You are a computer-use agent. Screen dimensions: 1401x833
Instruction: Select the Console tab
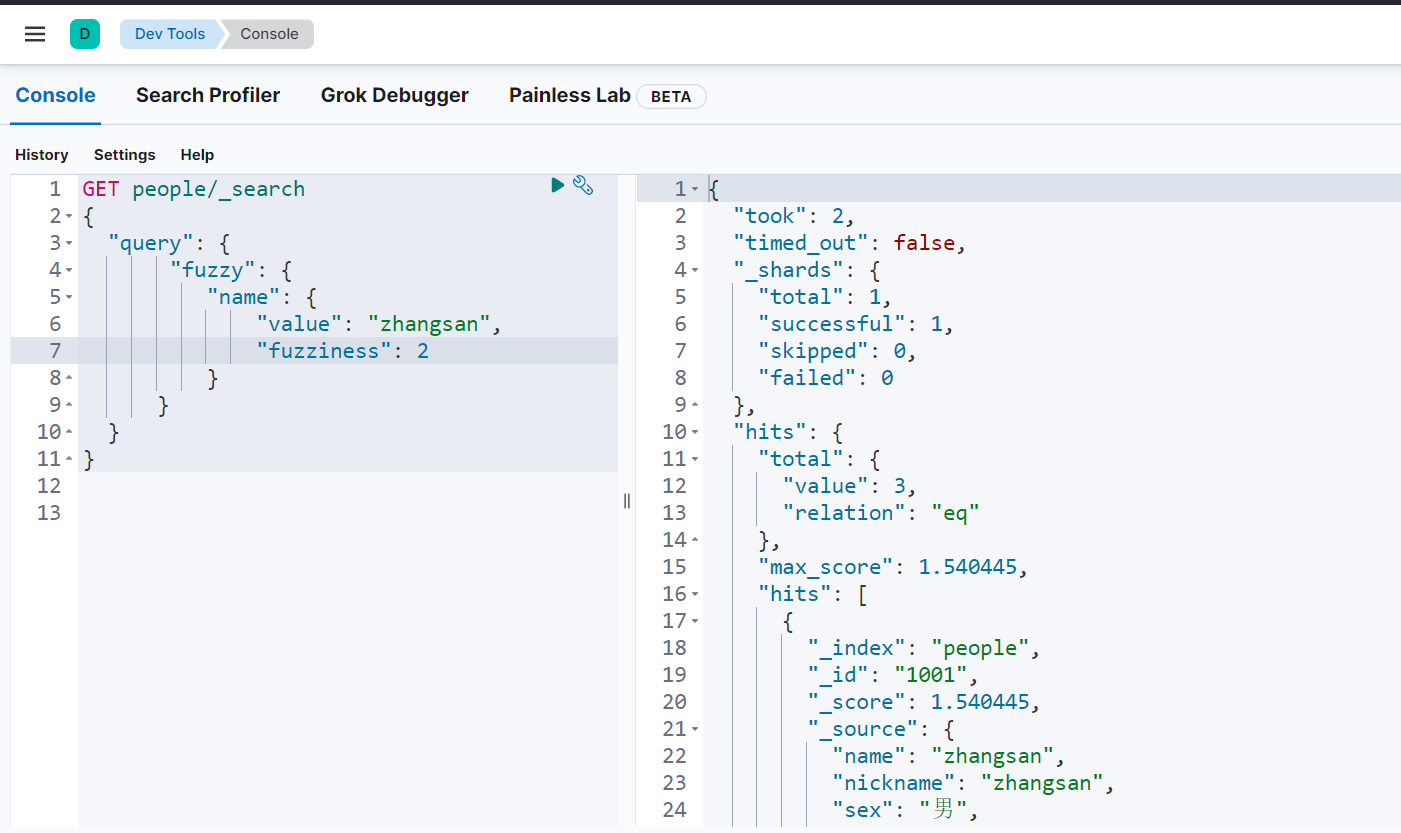[x=56, y=96]
